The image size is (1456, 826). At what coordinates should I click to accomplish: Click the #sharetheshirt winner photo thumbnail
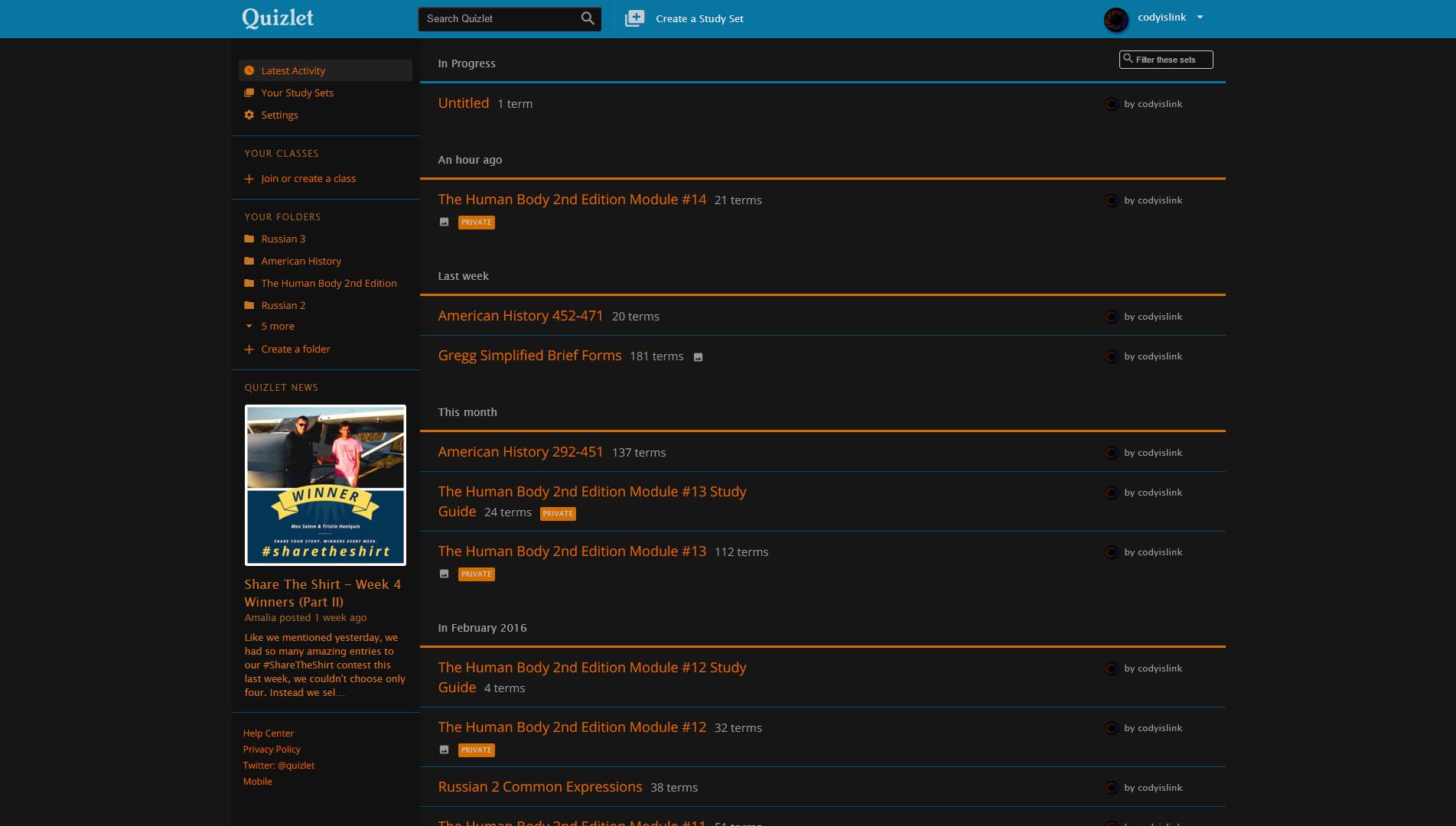tap(325, 485)
